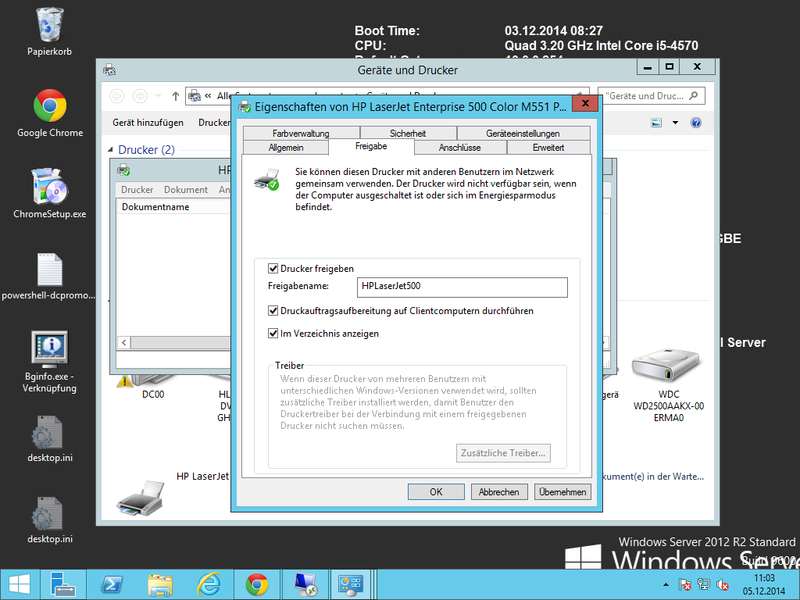Close the printer properties dialog
This screenshot has height=600, width=800.
tap(585, 104)
